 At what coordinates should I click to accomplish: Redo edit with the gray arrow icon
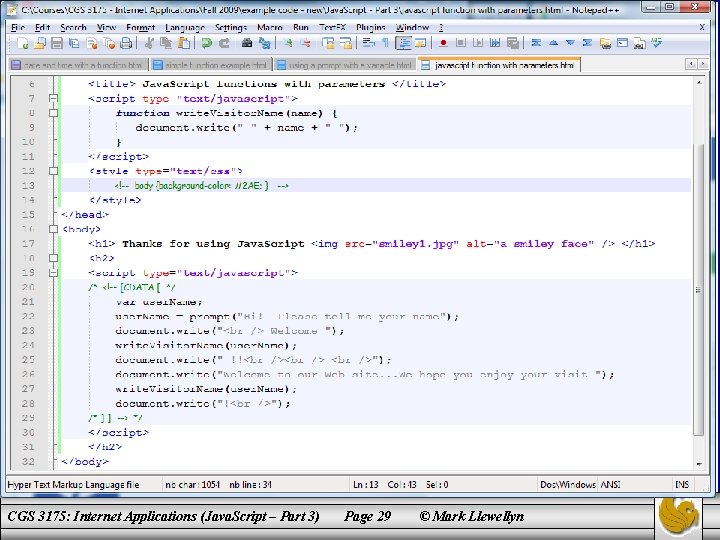[x=224, y=43]
